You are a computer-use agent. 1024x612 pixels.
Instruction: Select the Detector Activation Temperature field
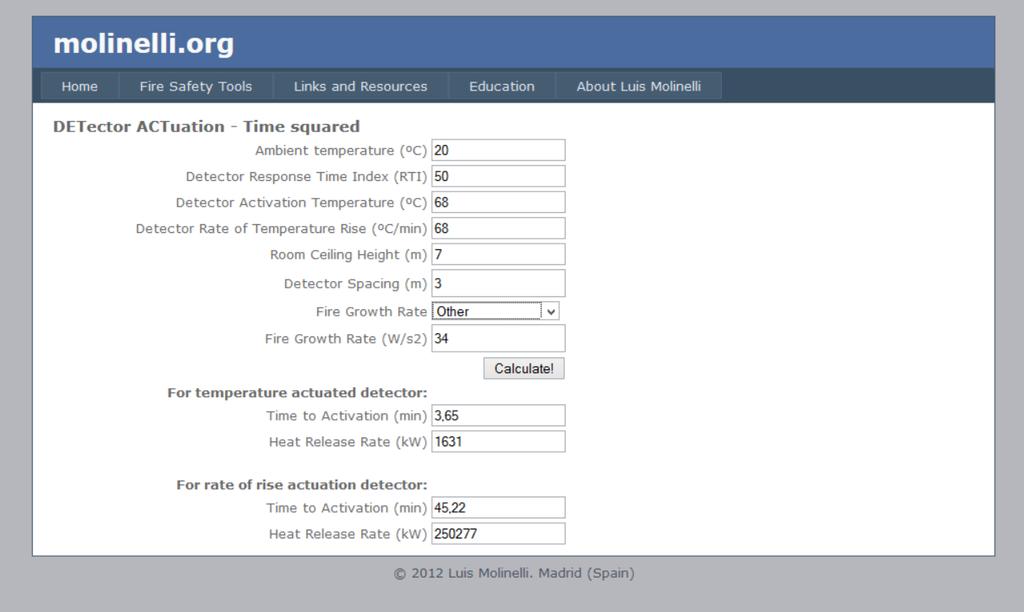pyautogui.click(x=498, y=202)
